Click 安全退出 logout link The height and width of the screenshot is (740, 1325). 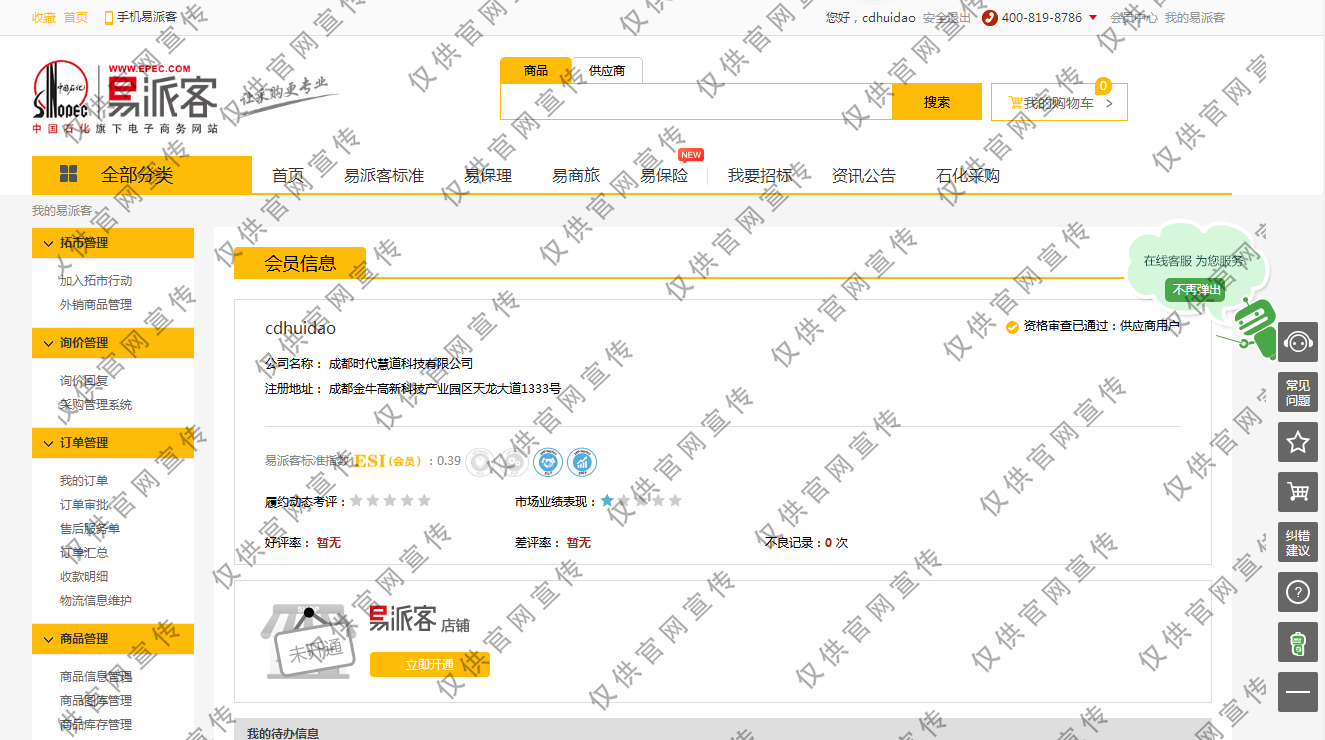click(947, 18)
